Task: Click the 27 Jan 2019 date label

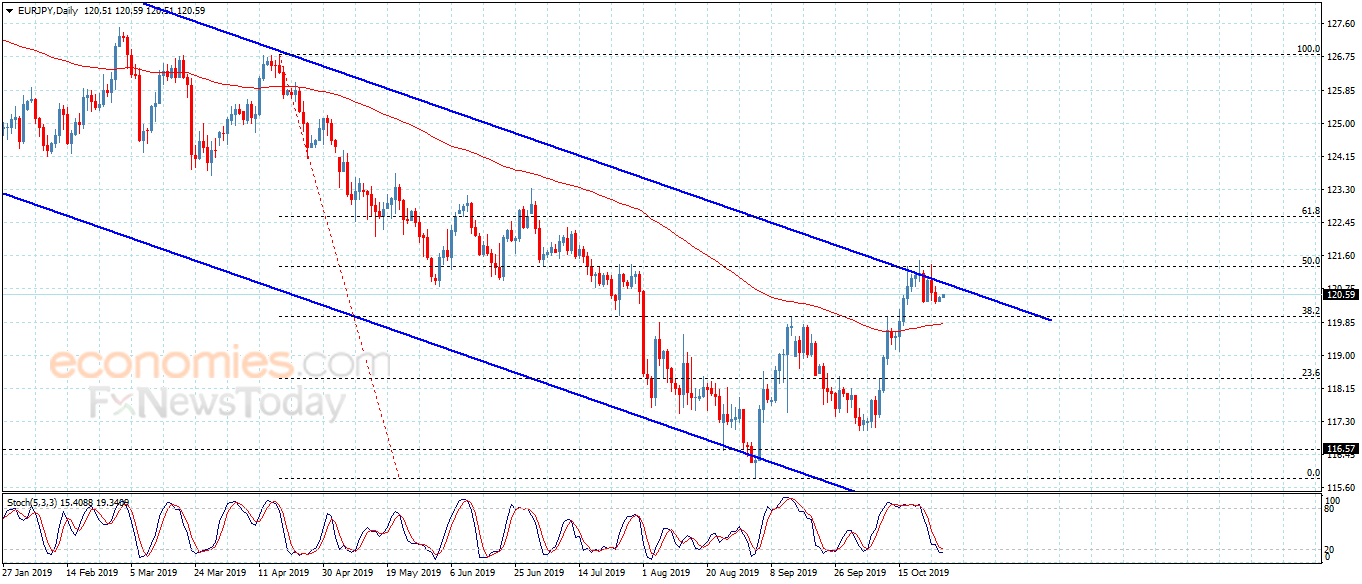Action: [27, 574]
